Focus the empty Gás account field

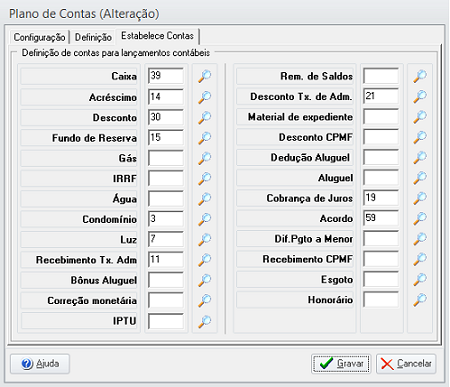coord(166,158)
